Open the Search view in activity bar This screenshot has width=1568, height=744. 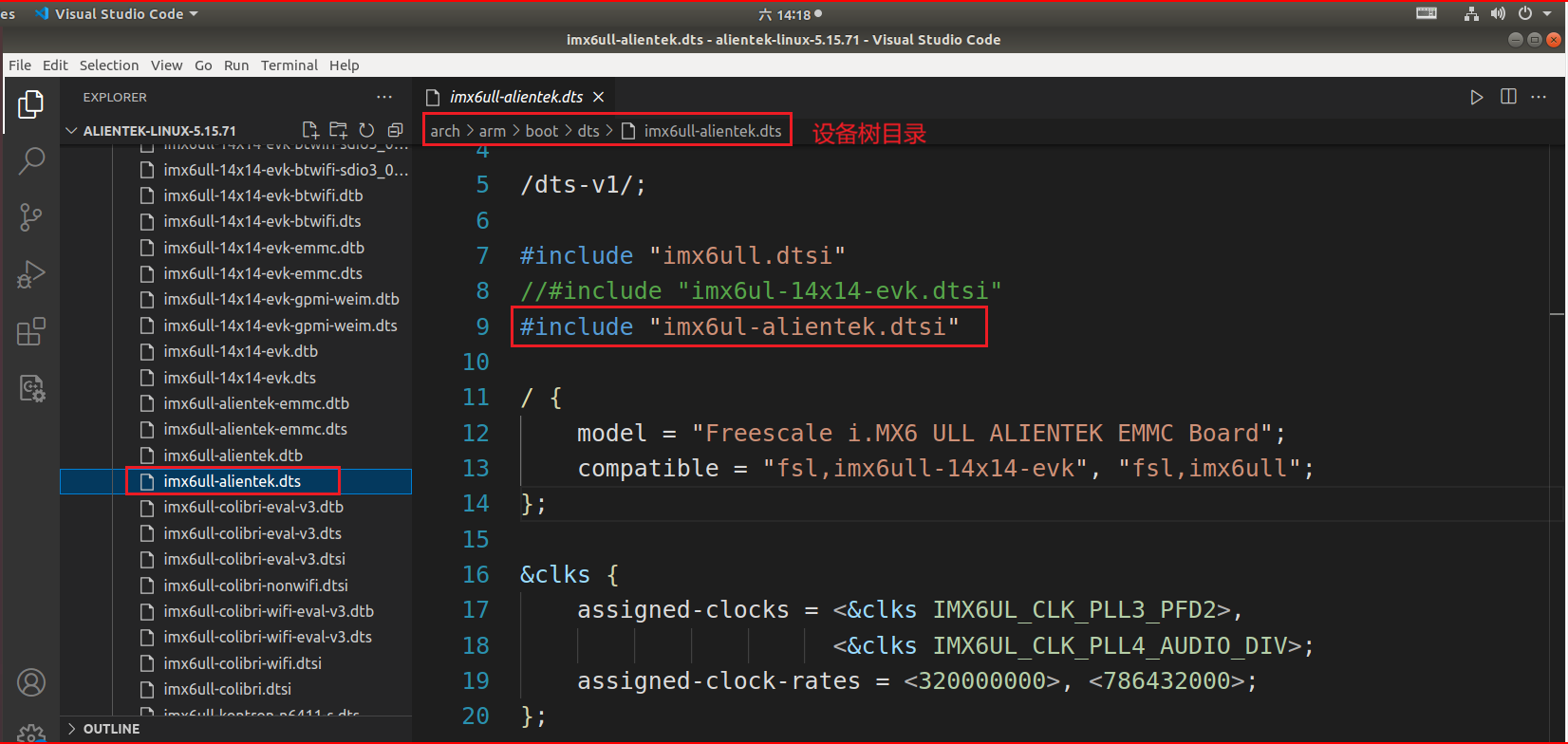[30, 161]
